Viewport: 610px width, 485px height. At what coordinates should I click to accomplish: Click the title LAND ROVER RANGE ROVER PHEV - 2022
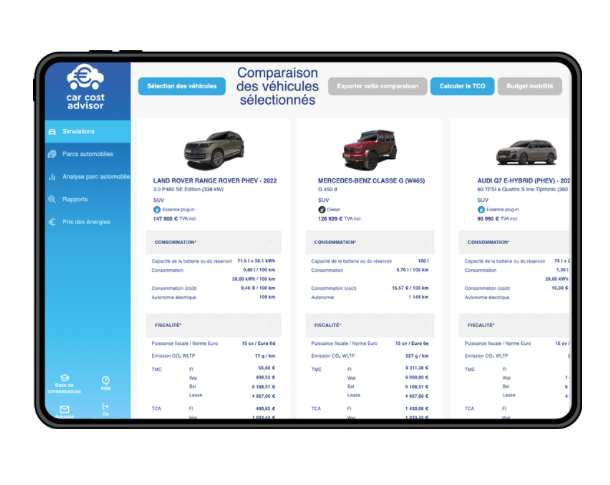tap(215, 180)
